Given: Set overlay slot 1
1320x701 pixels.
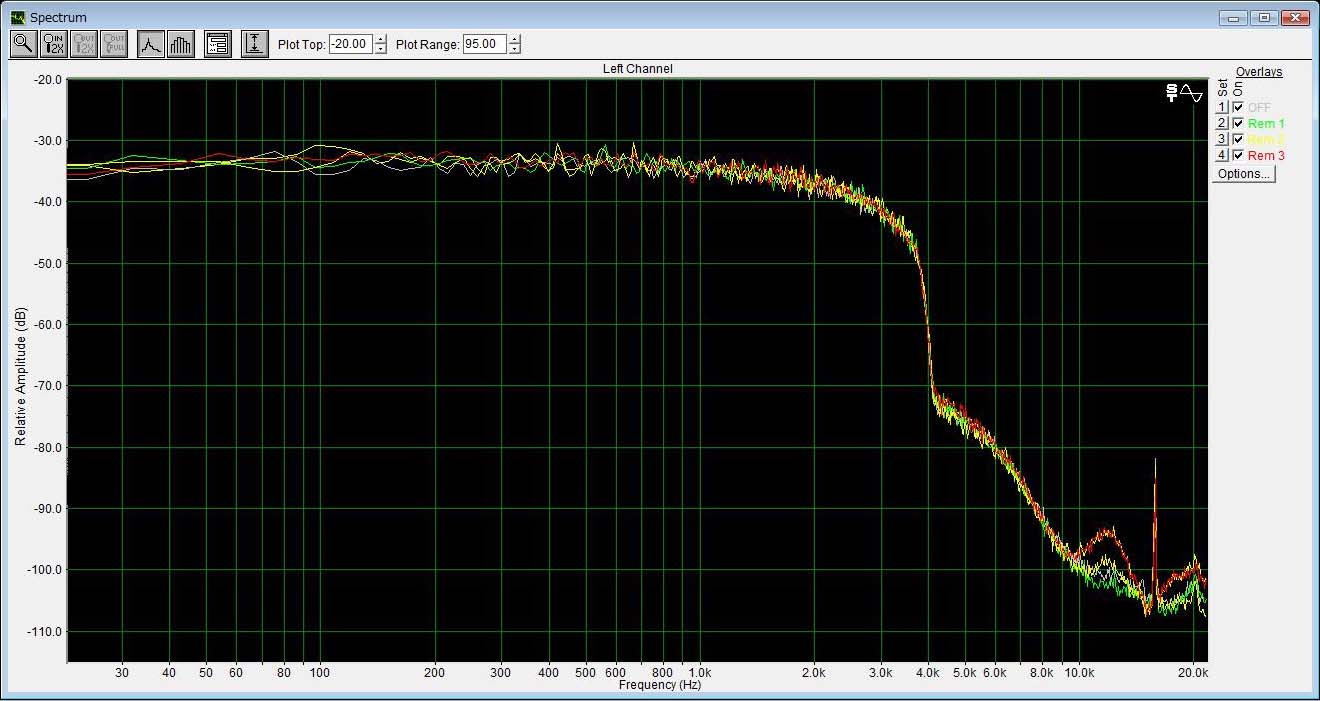Looking at the screenshot, I should [1221, 107].
